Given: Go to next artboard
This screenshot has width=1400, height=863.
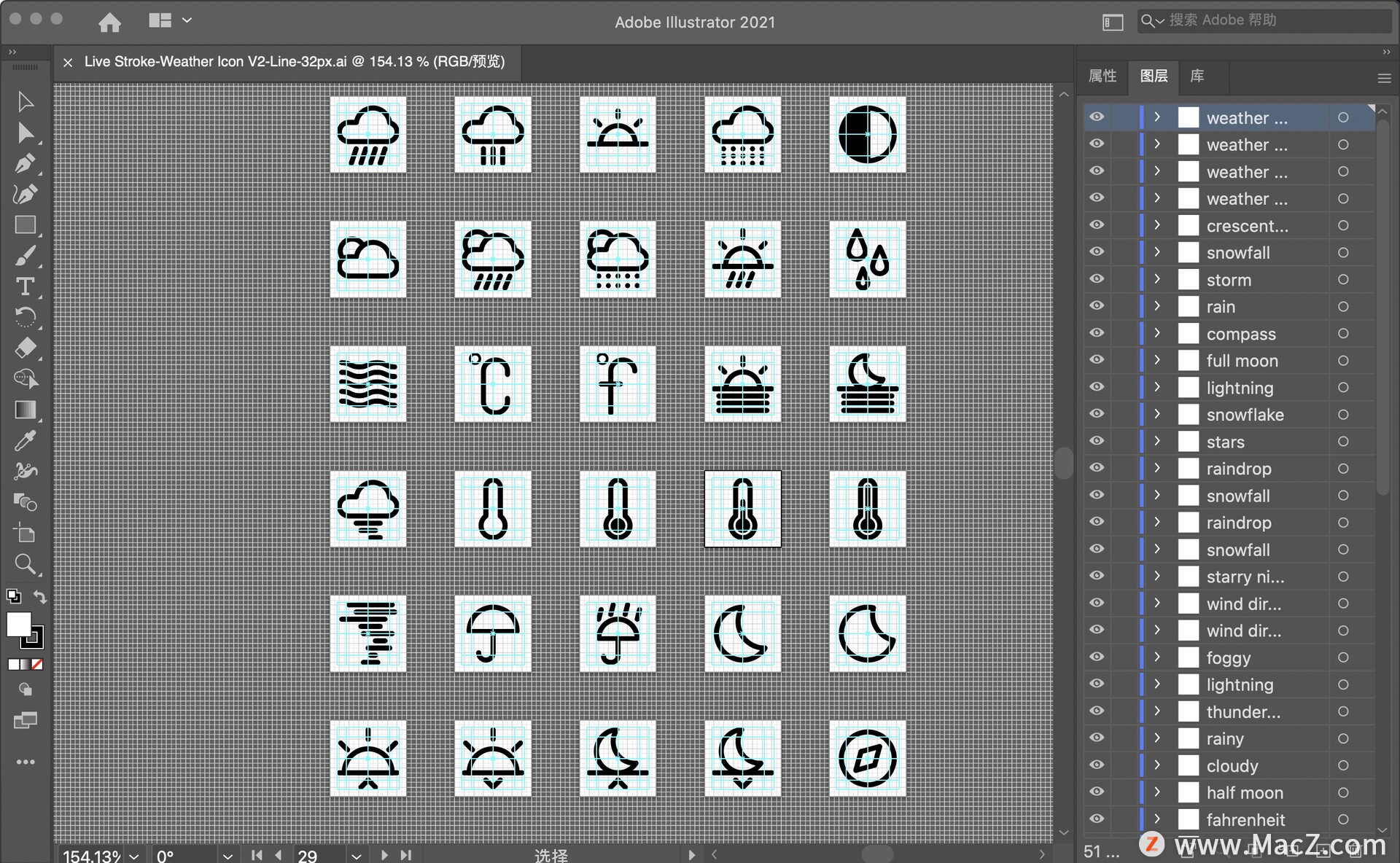Looking at the screenshot, I should [384, 855].
